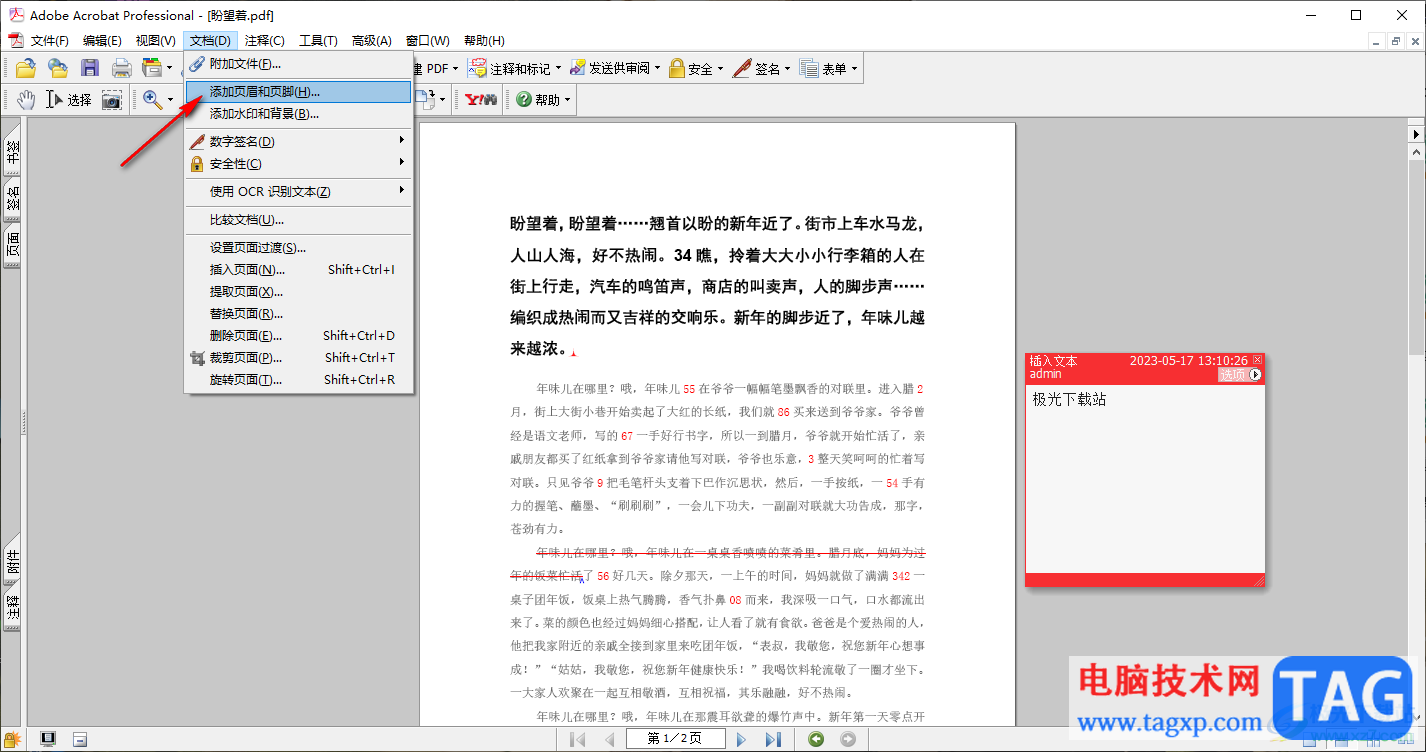This screenshot has height=752, width=1426.
Task: Go to next page
Action: pyautogui.click(x=741, y=739)
